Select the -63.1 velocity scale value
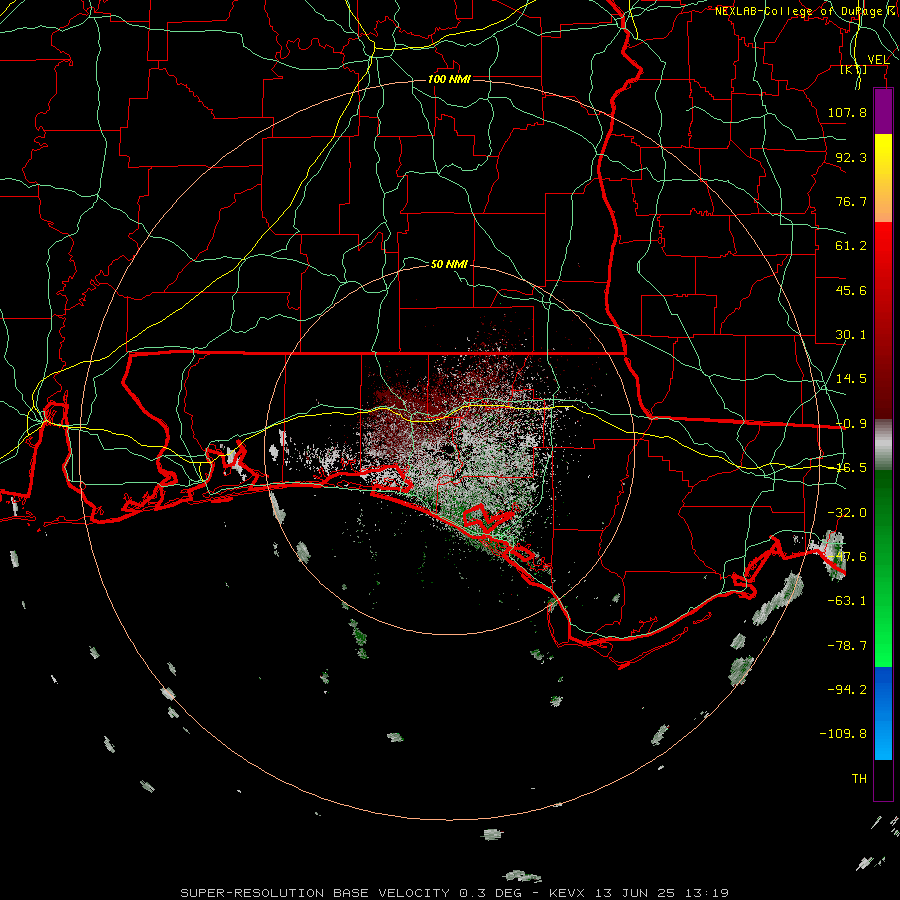Screen dimensions: 900x900 (x=847, y=601)
